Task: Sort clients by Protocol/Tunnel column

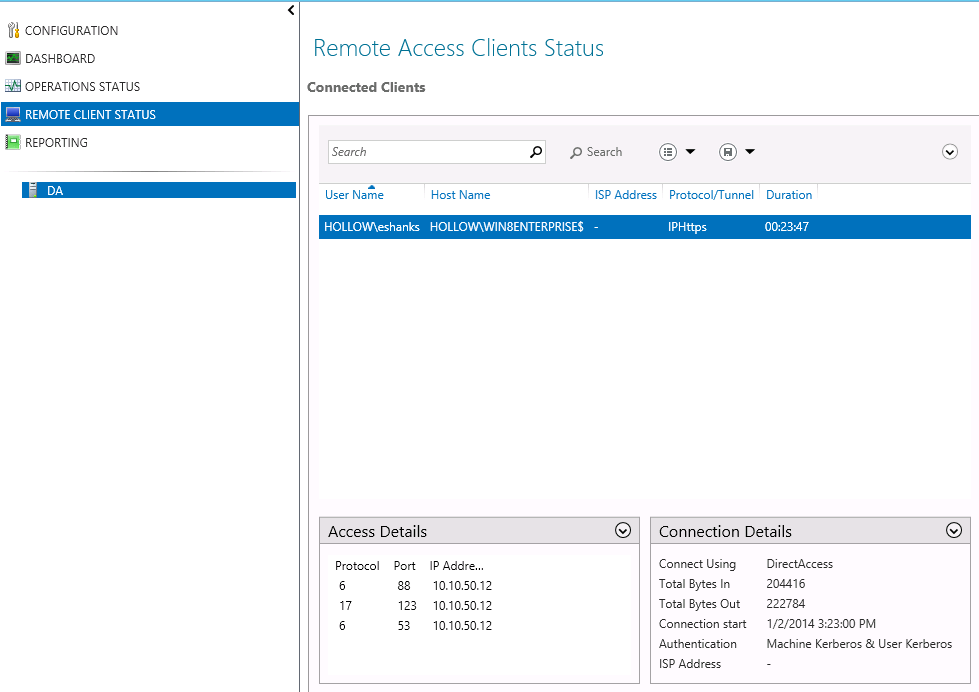Action: 711,194
